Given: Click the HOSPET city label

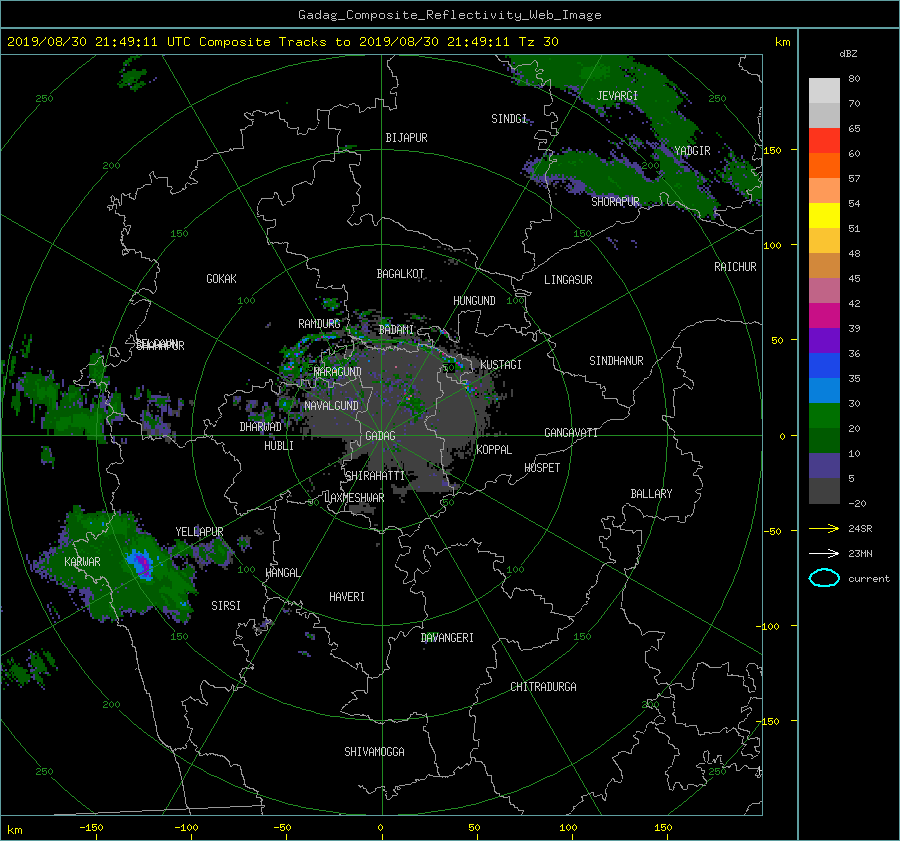Looking at the screenshot, I should pyautogui.click(x=542, y=468).
